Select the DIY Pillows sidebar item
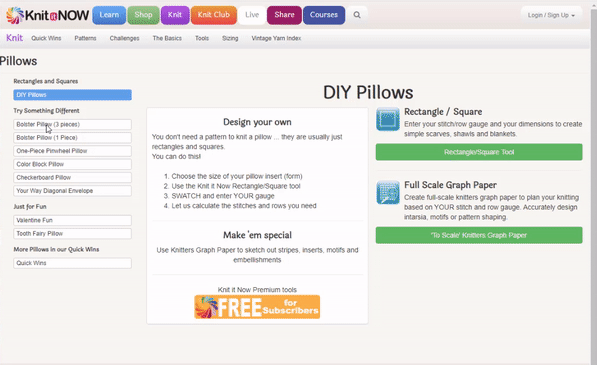This screenshot has height=365, width=597. point(72,95)
